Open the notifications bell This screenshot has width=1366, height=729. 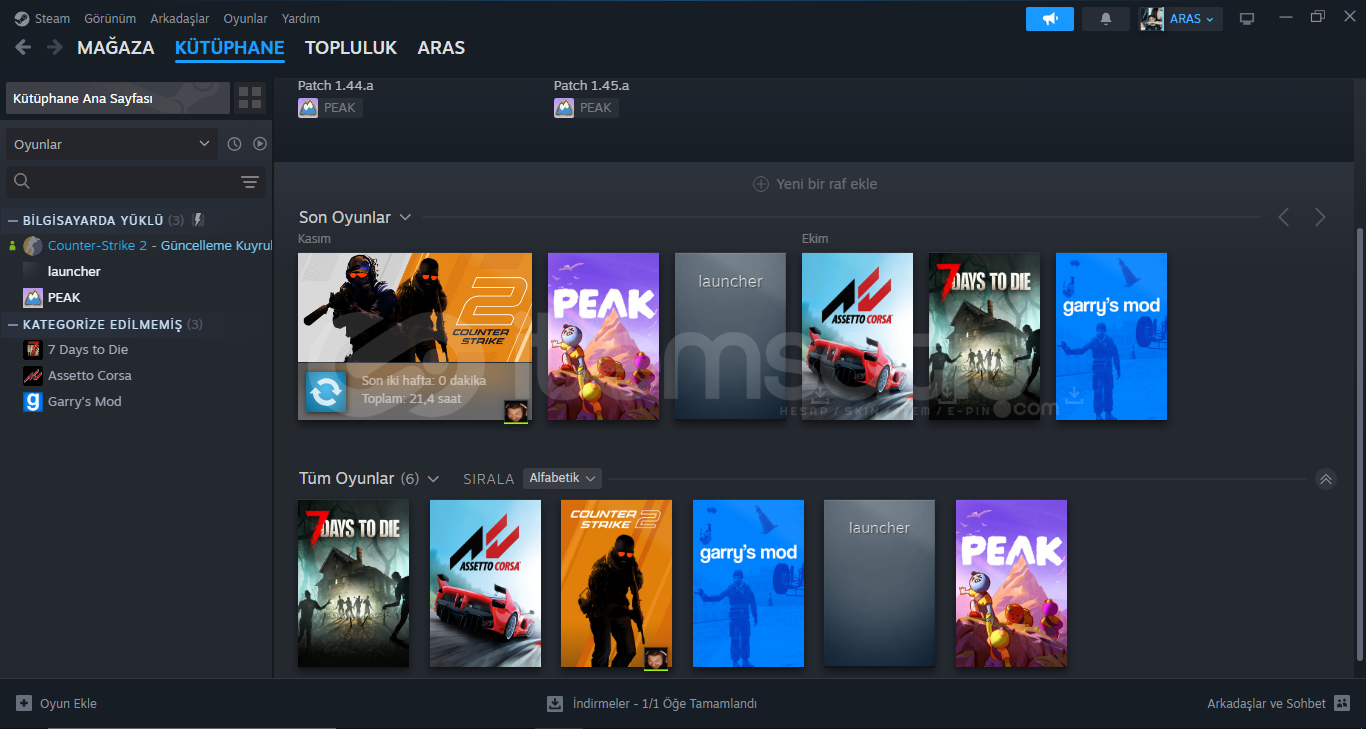(1105, 19)
